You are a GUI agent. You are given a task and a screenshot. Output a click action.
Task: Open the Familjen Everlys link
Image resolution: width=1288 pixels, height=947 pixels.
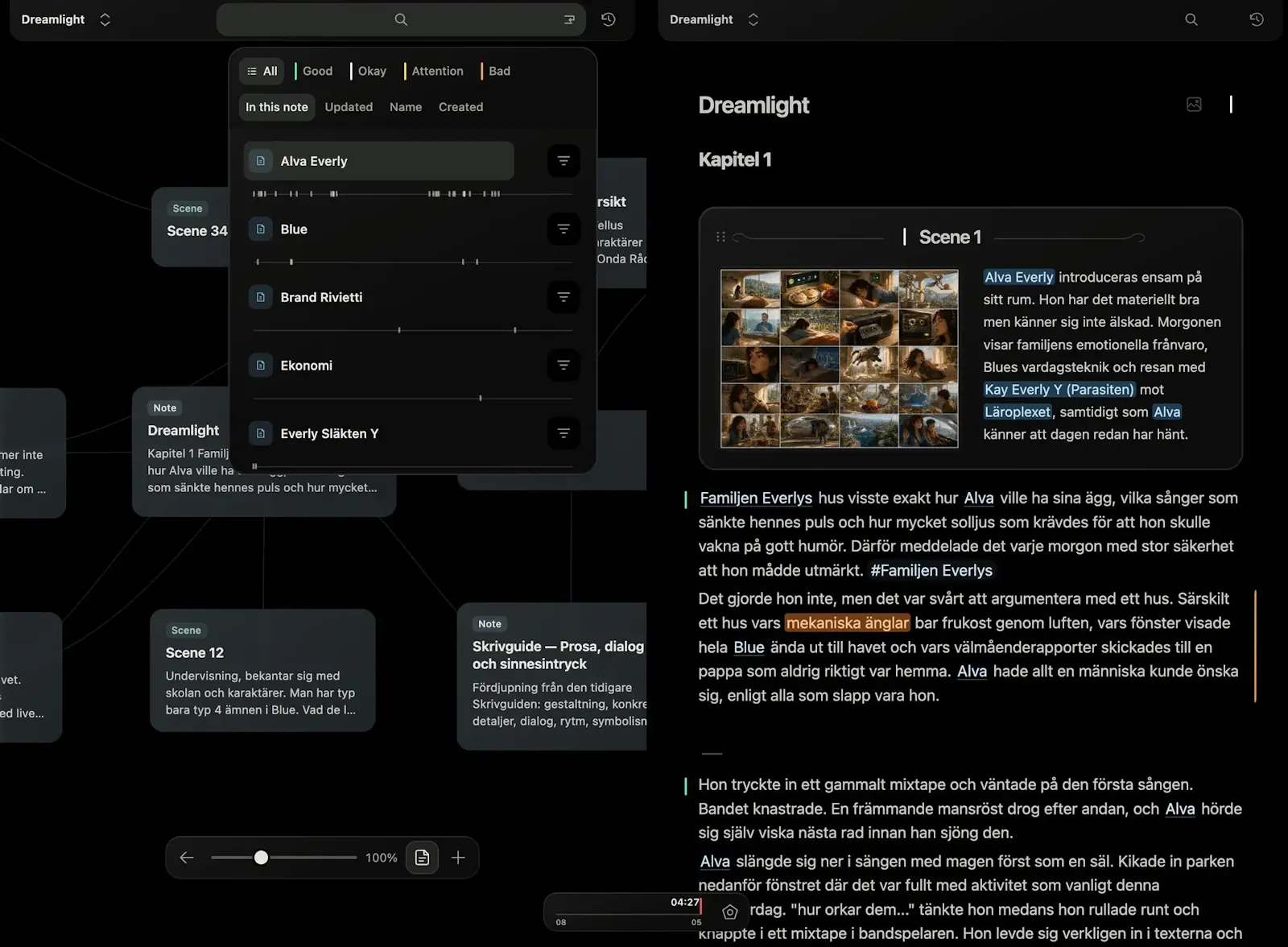click(756, 498)
